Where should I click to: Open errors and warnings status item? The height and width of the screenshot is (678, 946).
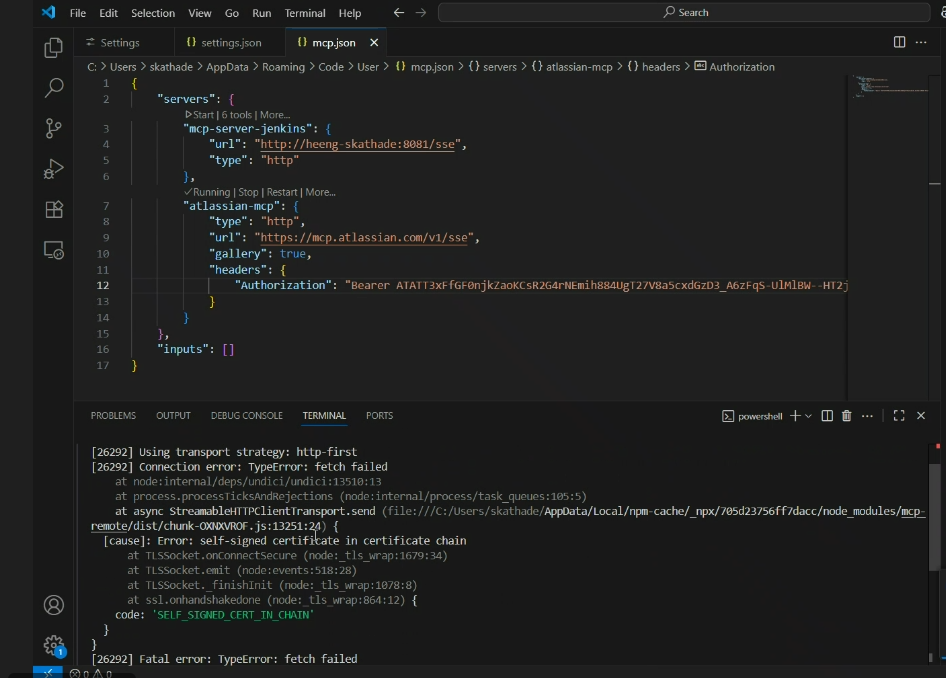coord(91,674)
